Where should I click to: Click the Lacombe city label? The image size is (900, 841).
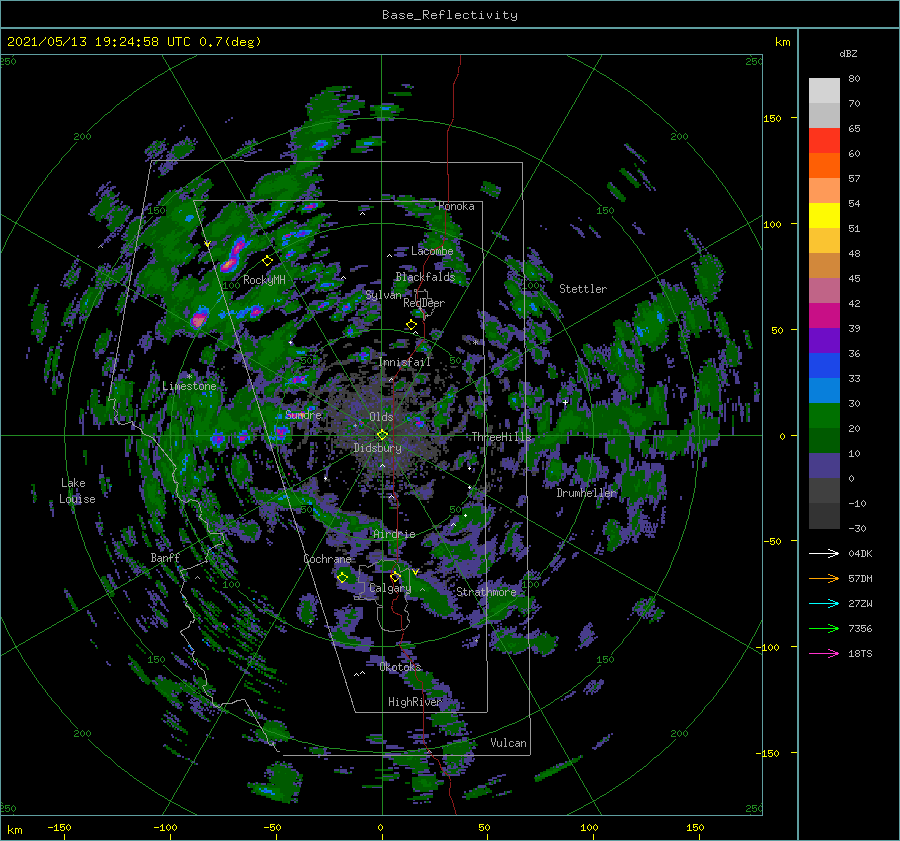click(432, 251)
